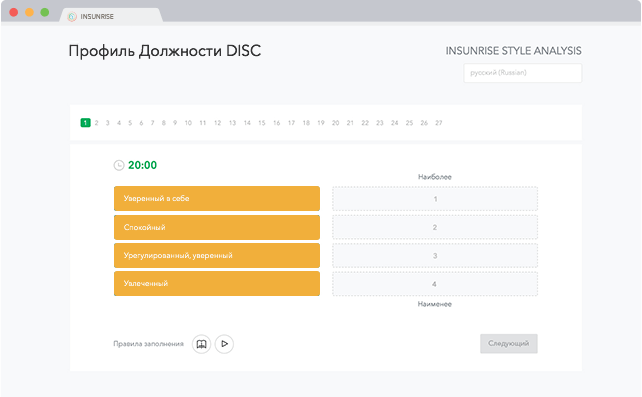Go to question page 18

[x=306, y=123]
